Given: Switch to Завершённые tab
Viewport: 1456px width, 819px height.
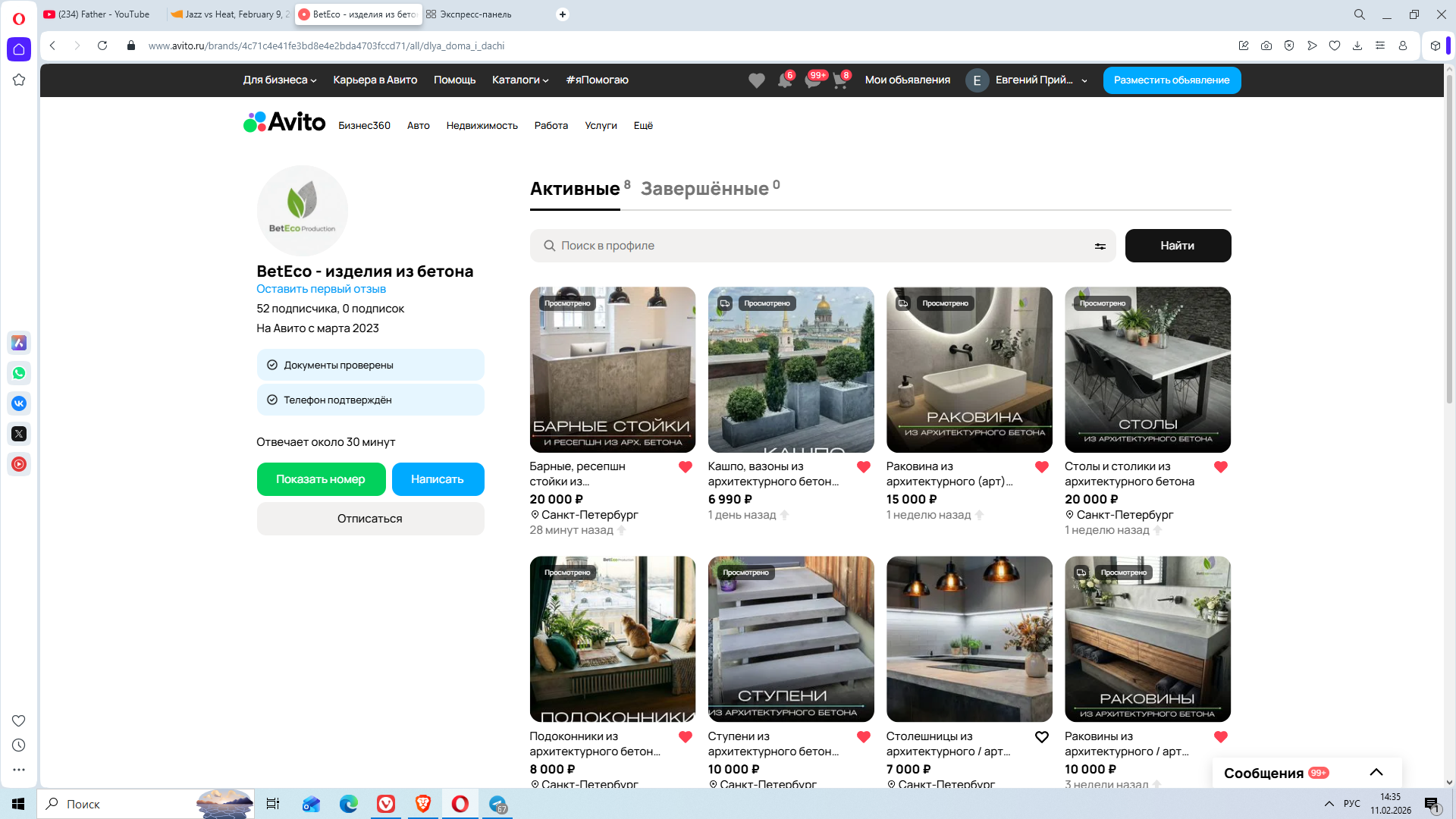Looking at the screenshot, I should click(704, 189).
